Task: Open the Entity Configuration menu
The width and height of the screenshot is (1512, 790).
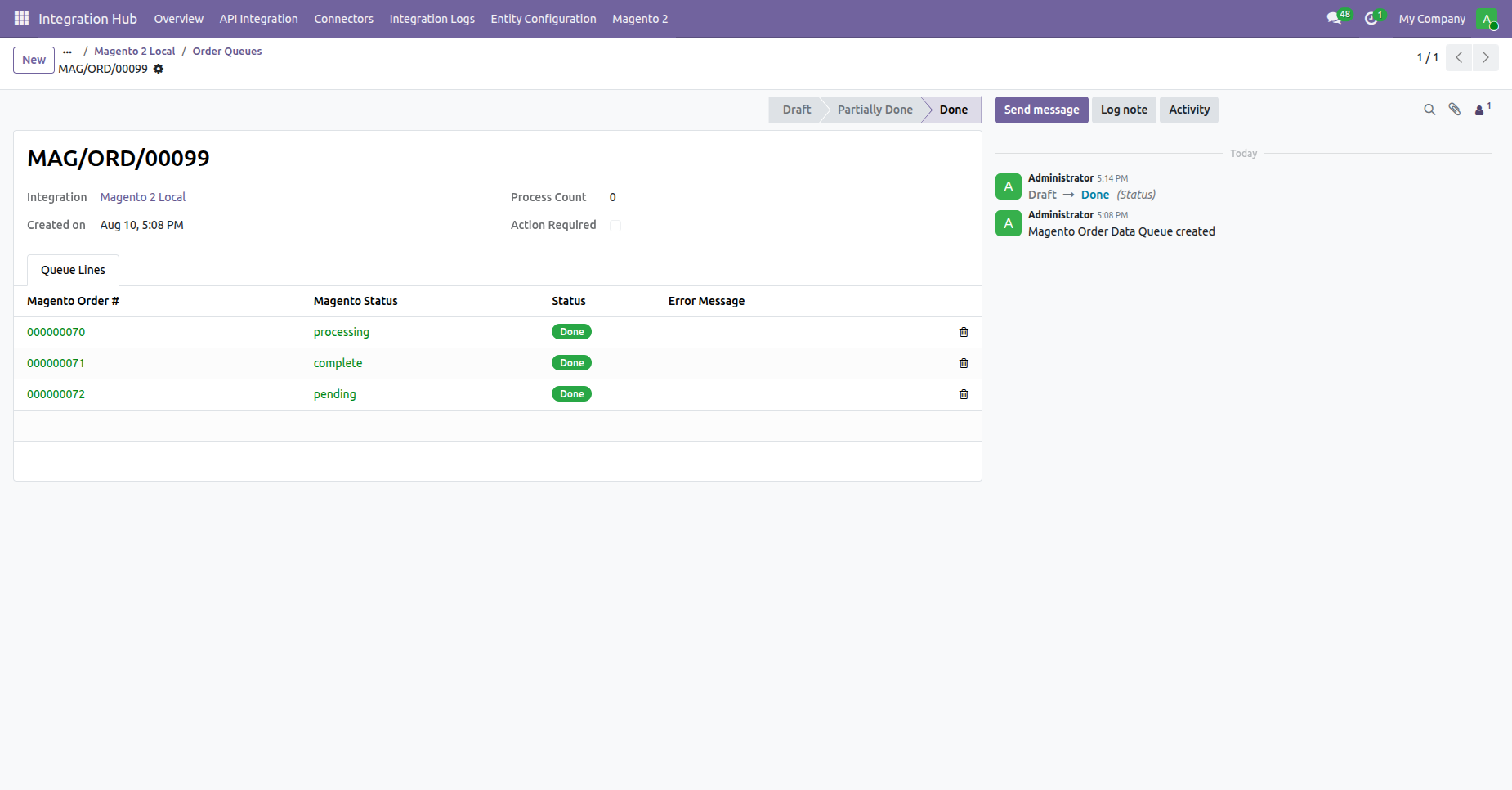Action: [x=544, y=18]
